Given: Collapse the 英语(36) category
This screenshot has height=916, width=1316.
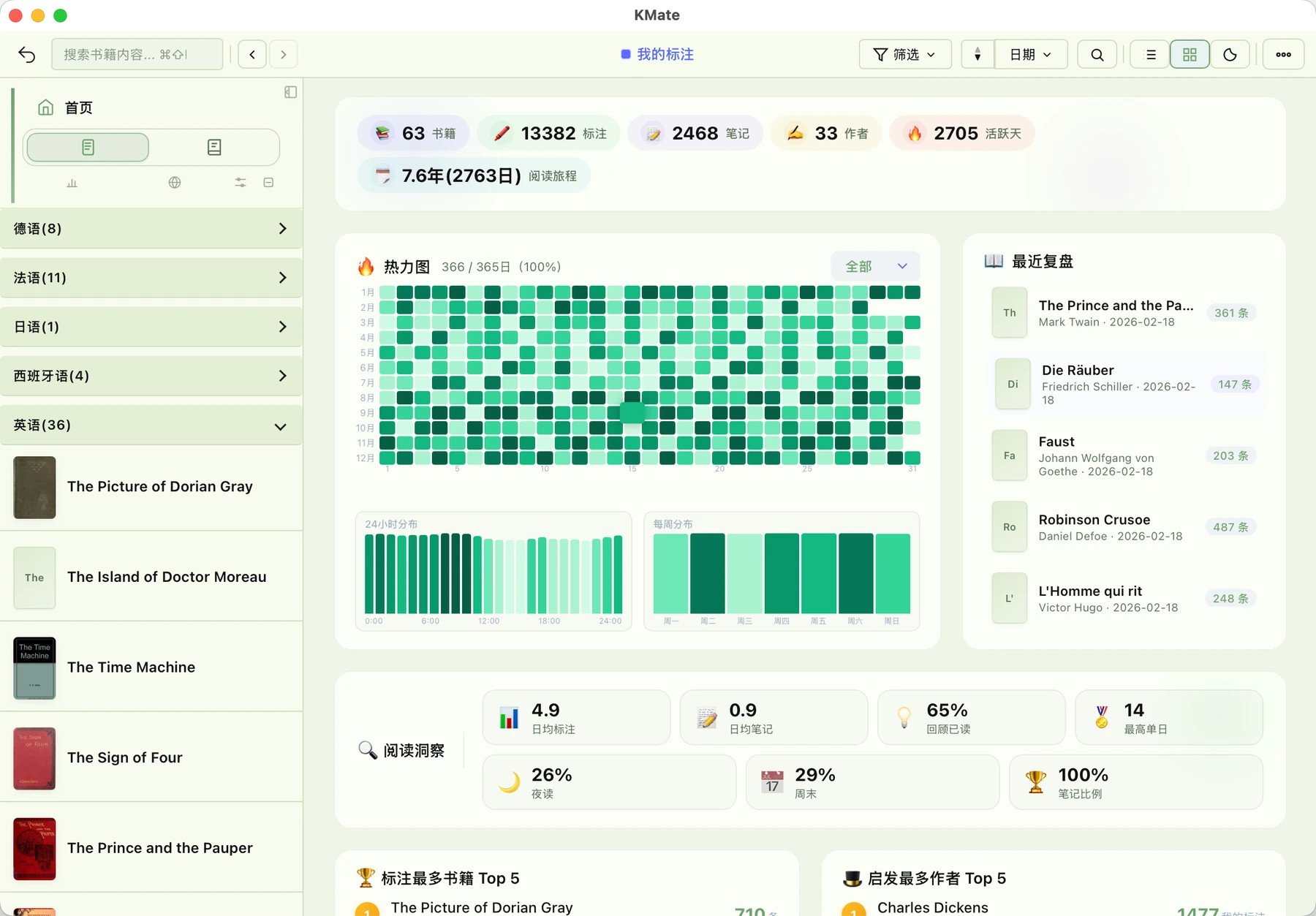Looking at the screenshot, I should pyautogui.click(x=151, y=425).
